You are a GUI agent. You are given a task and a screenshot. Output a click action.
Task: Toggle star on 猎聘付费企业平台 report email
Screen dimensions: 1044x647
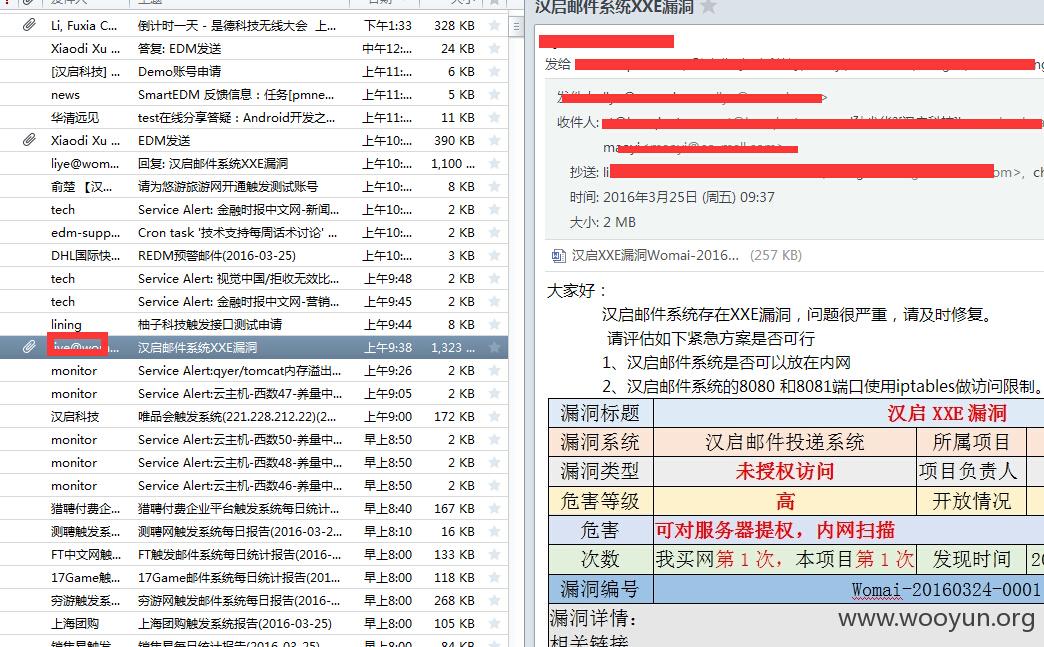point(494,509)
